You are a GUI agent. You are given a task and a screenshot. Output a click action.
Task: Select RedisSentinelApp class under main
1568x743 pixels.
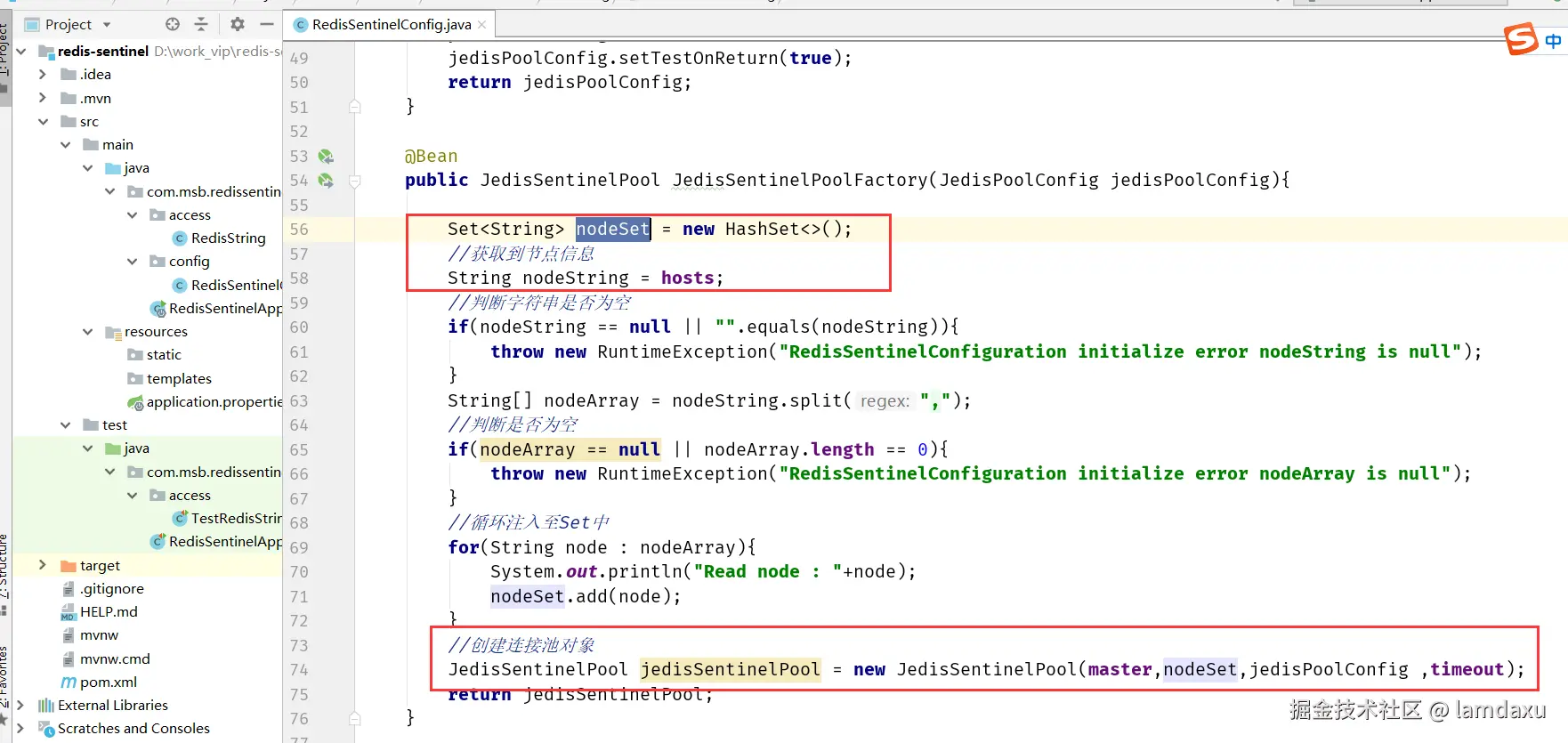tap(216, 308)
